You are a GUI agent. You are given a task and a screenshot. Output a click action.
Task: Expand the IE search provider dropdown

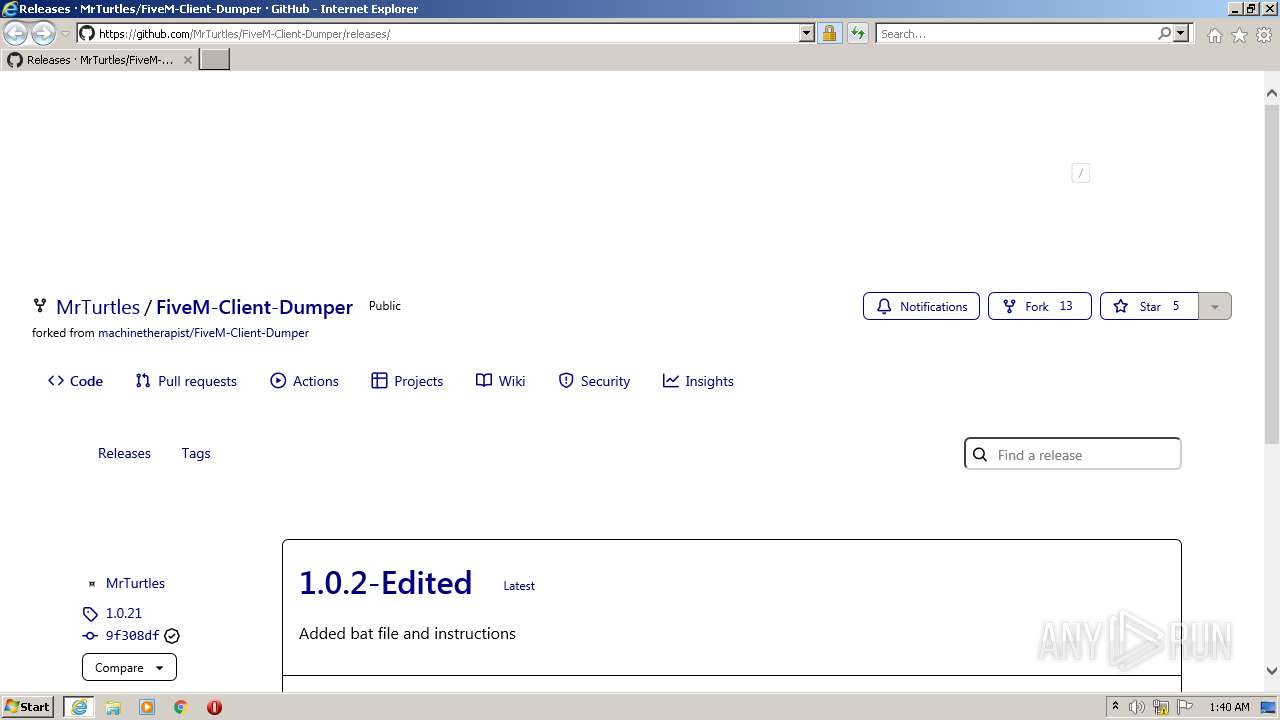(1181, 33)
